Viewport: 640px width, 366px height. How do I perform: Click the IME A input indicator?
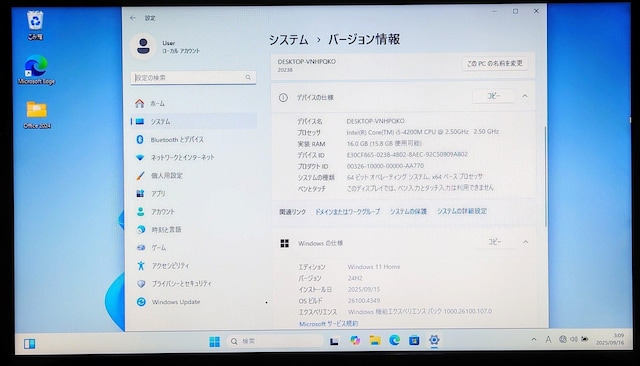(x=548, y=339)
